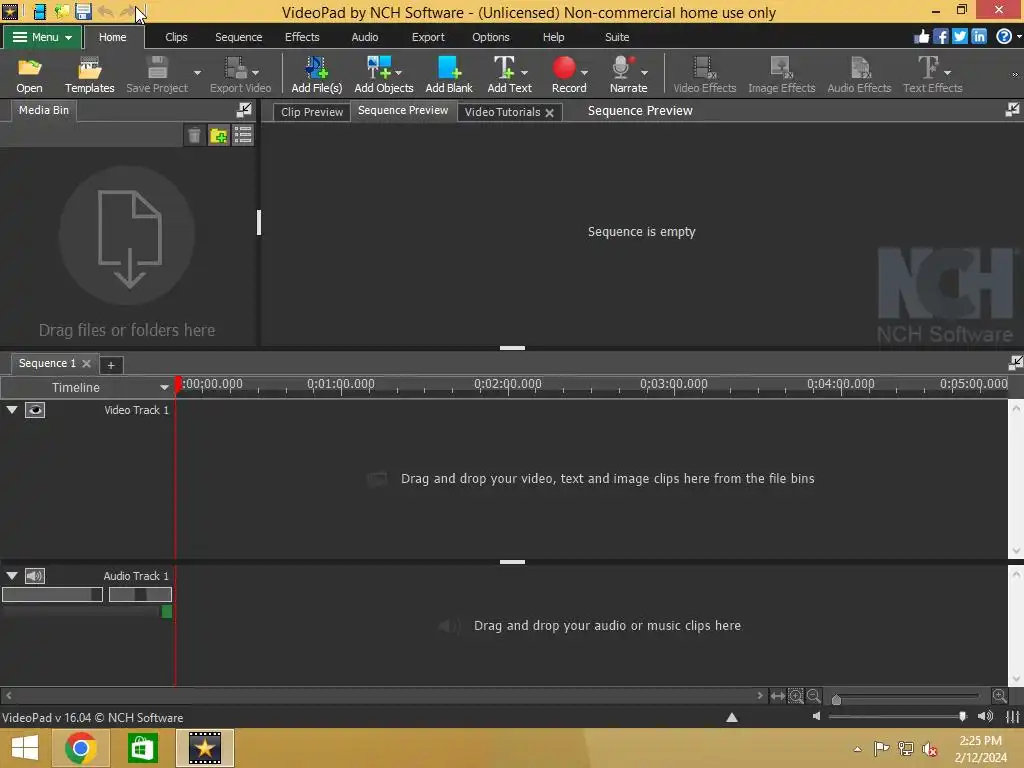Open a project with the Open icon
Screen dimensions: 1024x768
(x=29, y=74)
